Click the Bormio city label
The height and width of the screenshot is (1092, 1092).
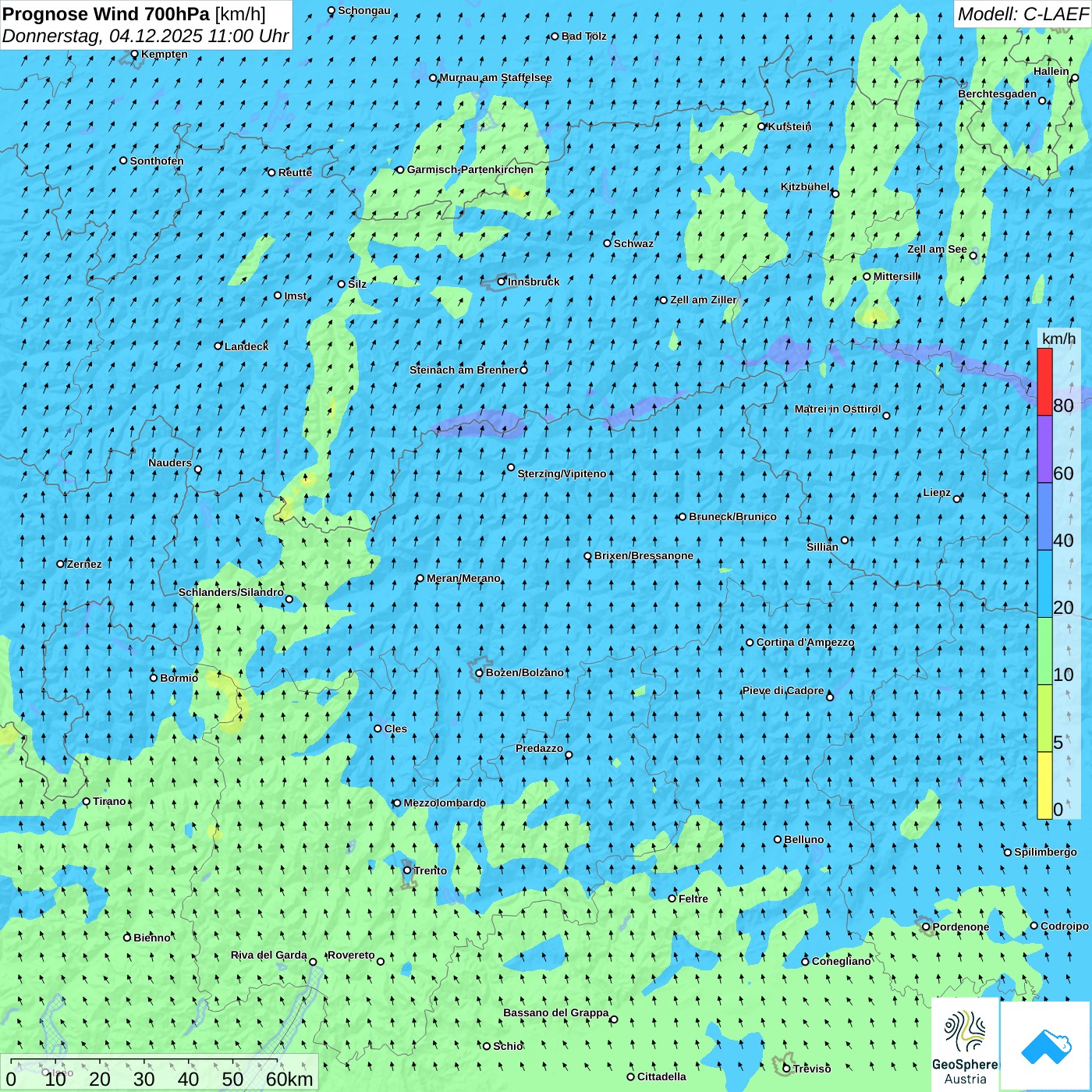179,678
